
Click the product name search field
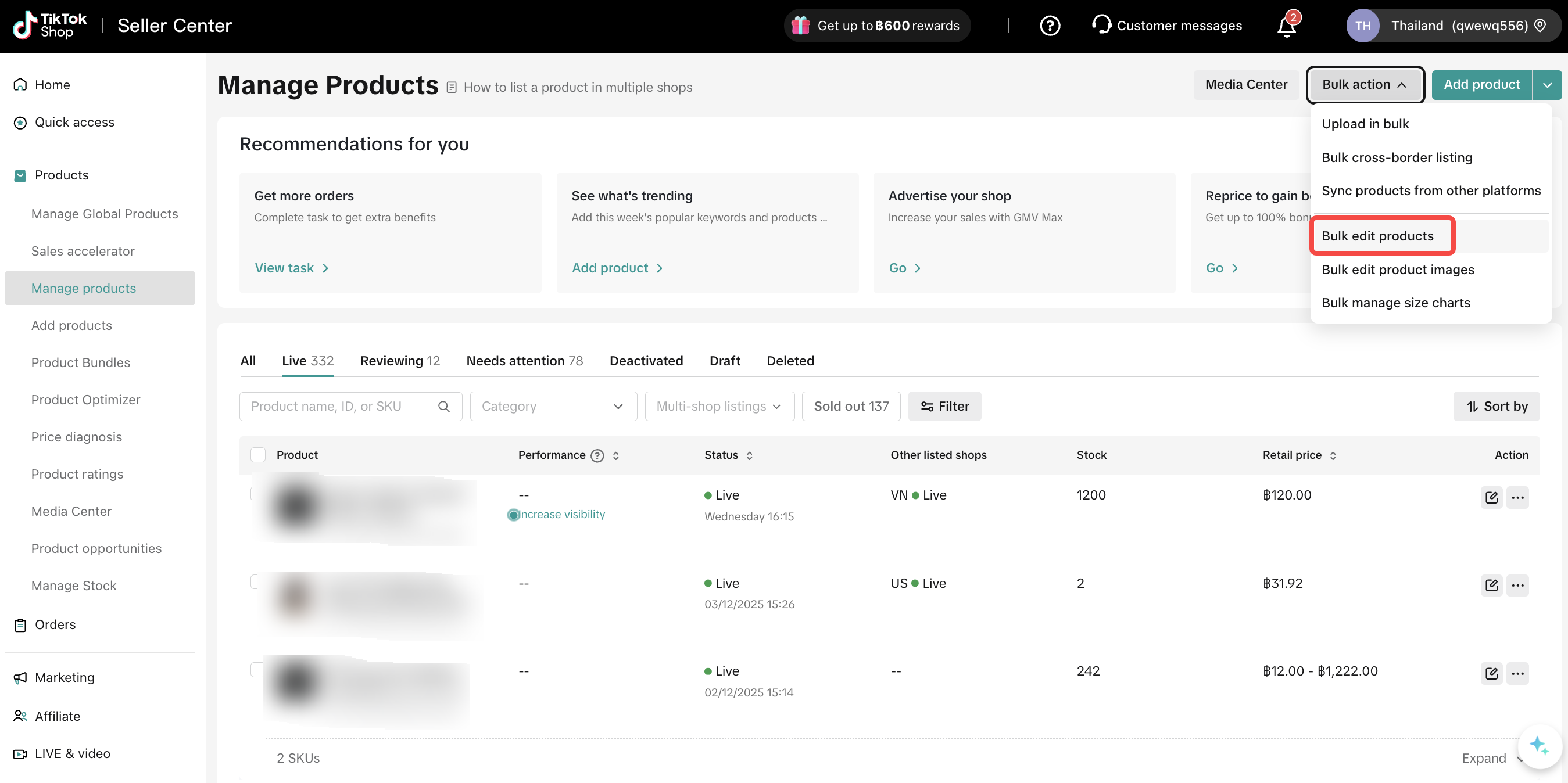coord(341,407)
